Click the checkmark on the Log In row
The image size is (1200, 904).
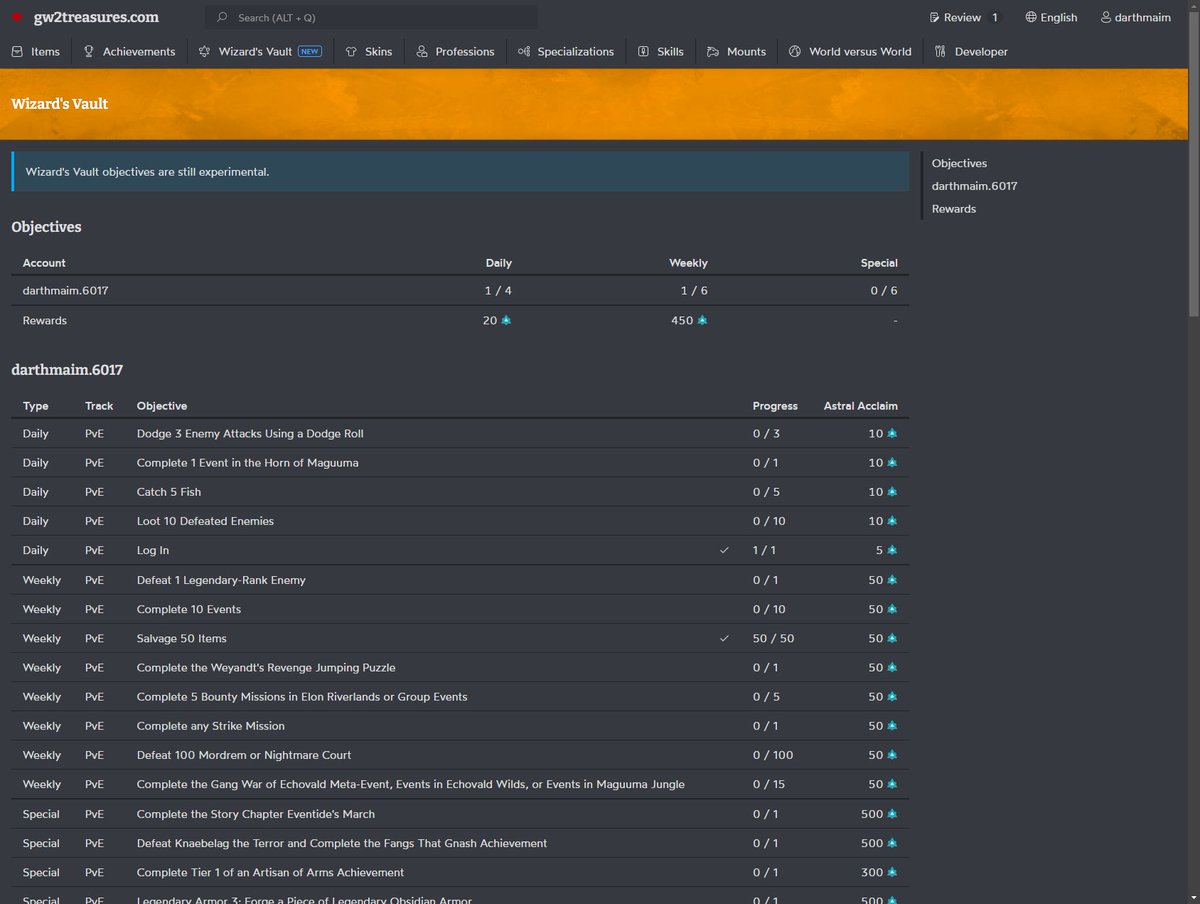click(x=724, y=550)
